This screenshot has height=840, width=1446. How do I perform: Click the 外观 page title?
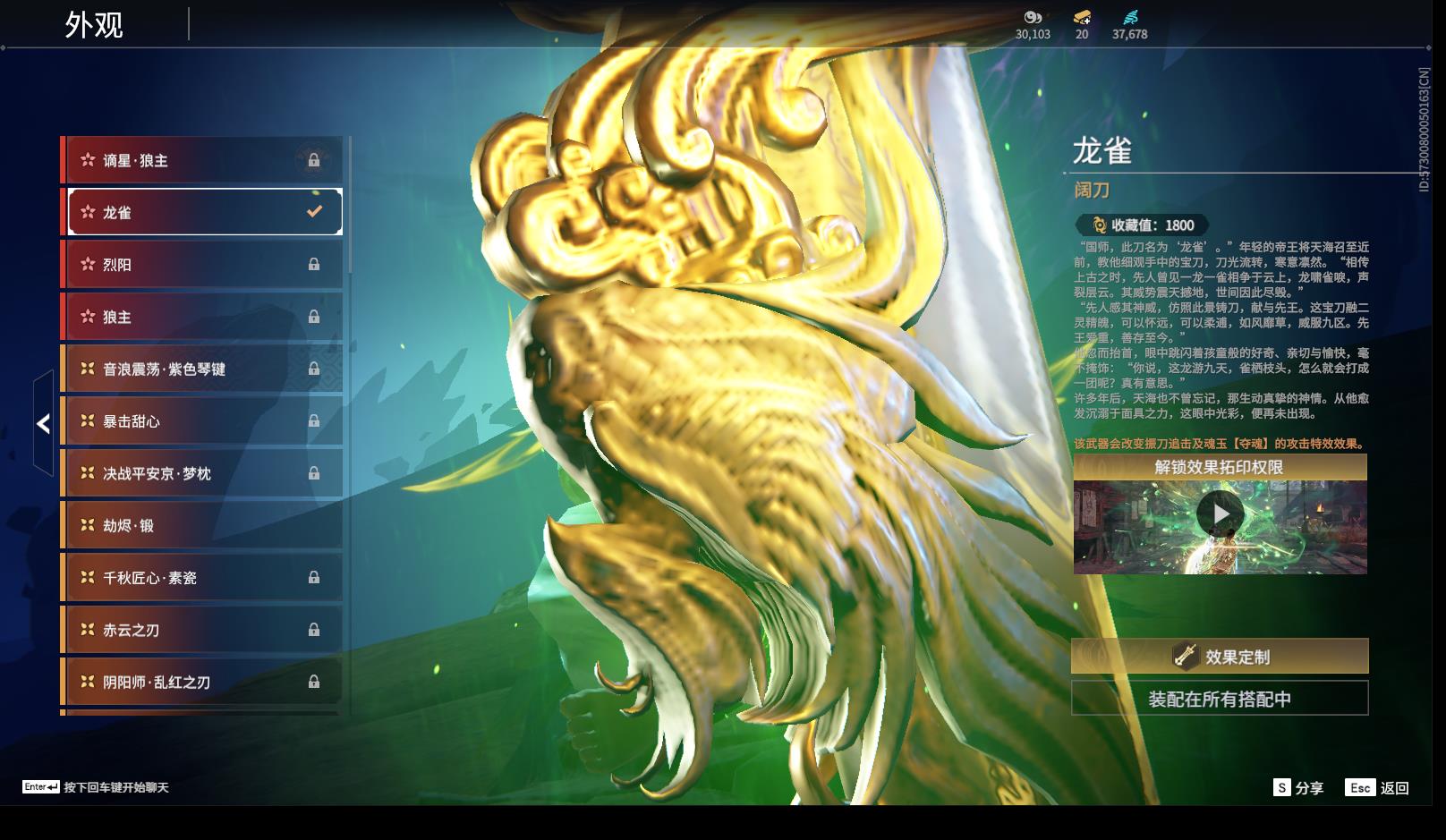coord(94,25)
